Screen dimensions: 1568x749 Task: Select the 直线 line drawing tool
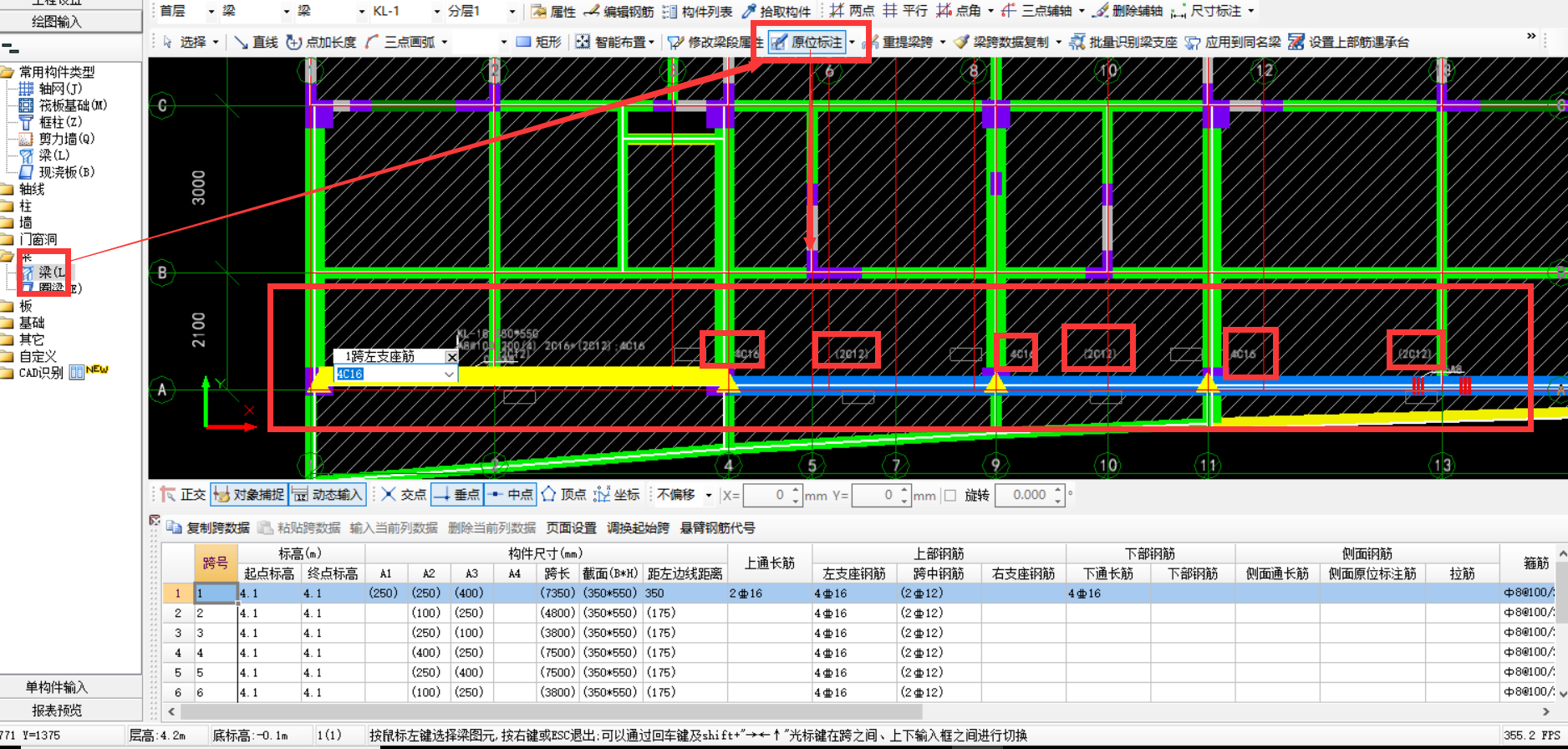[256, 42]
